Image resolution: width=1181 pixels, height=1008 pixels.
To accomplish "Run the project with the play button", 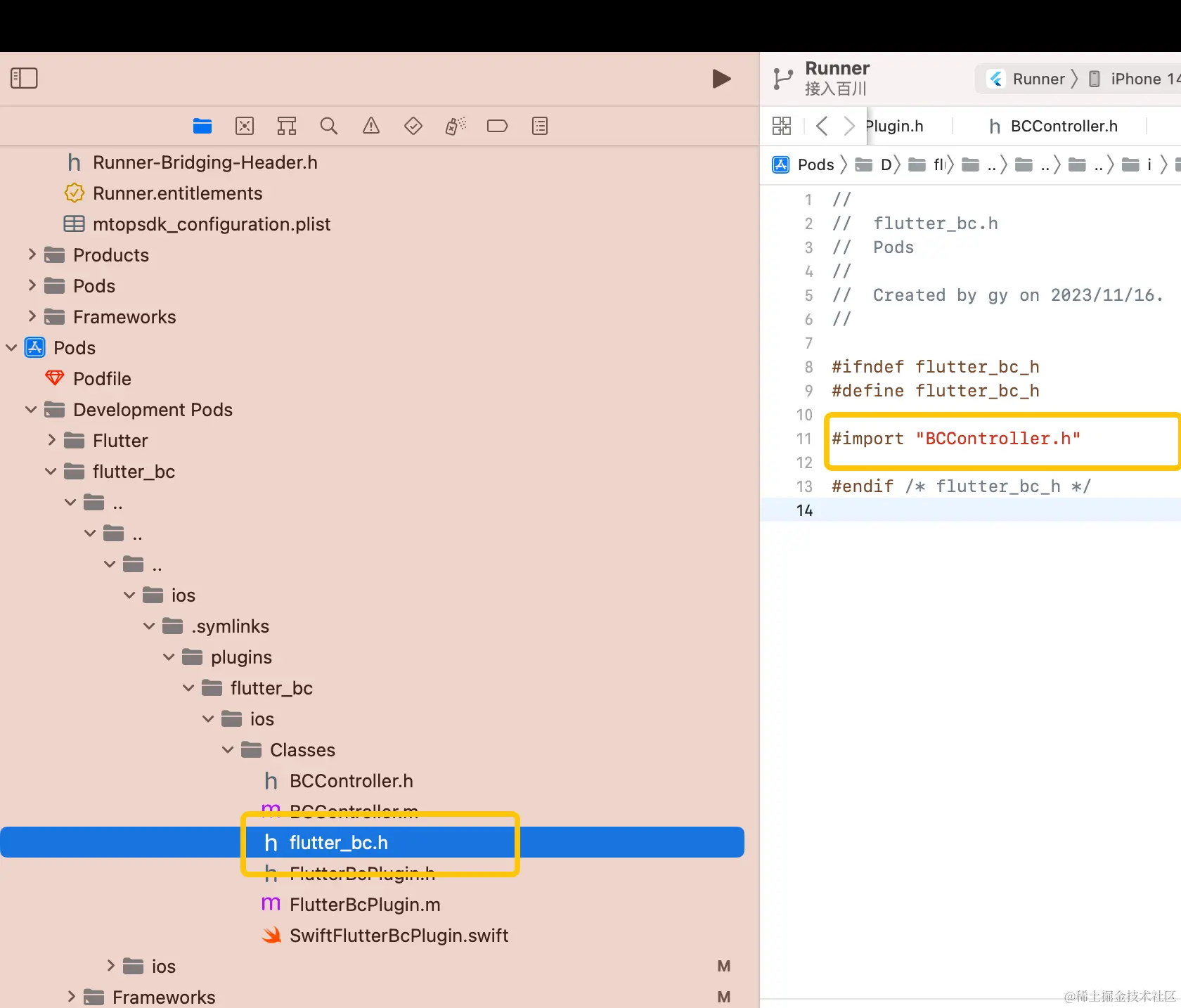I will 721,79.
